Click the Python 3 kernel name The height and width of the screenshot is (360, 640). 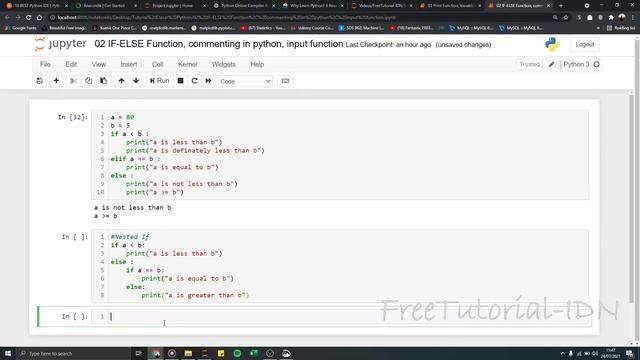pos(576,64)
